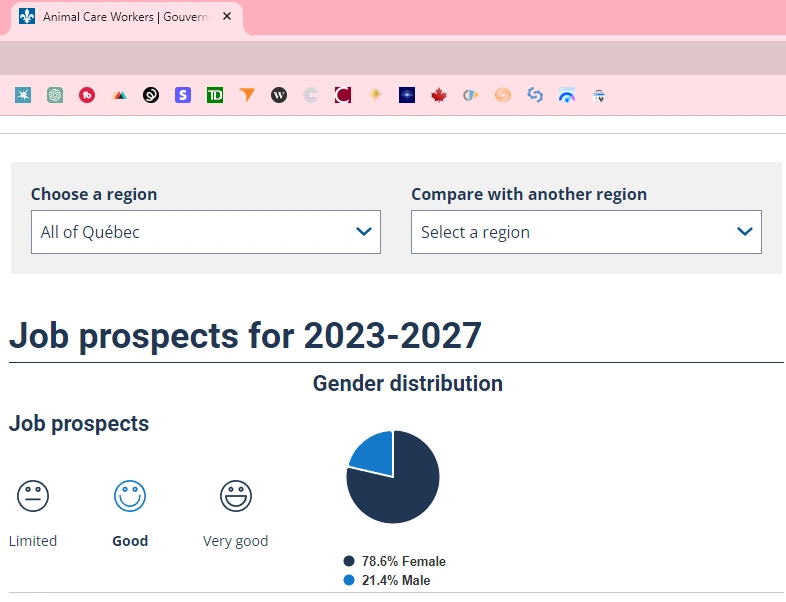The height and width of the screenshot is (602, 786).
Task: Click the 78.6% Female legend dot
Action: pyautogui.click(x=349, y=562)
